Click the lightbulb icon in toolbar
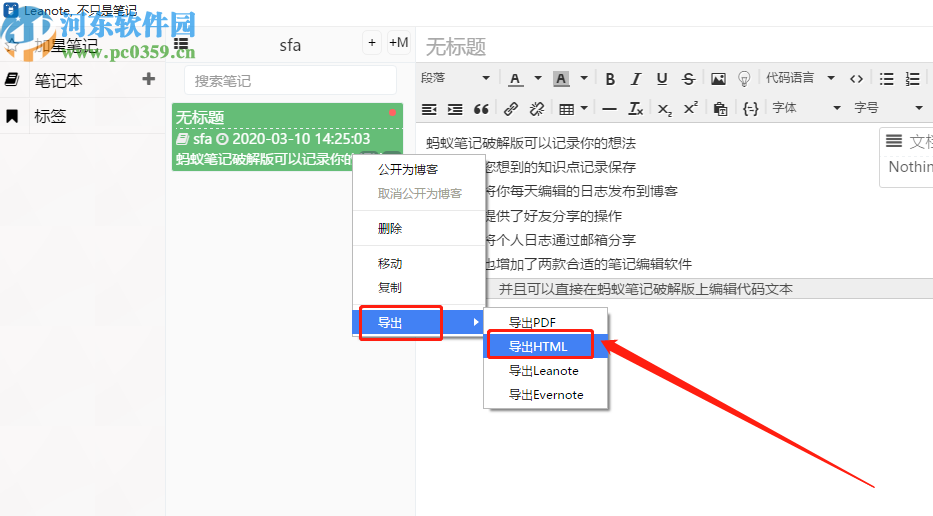The width and height of the screenshot is (933, 516). tap(744, 79)
